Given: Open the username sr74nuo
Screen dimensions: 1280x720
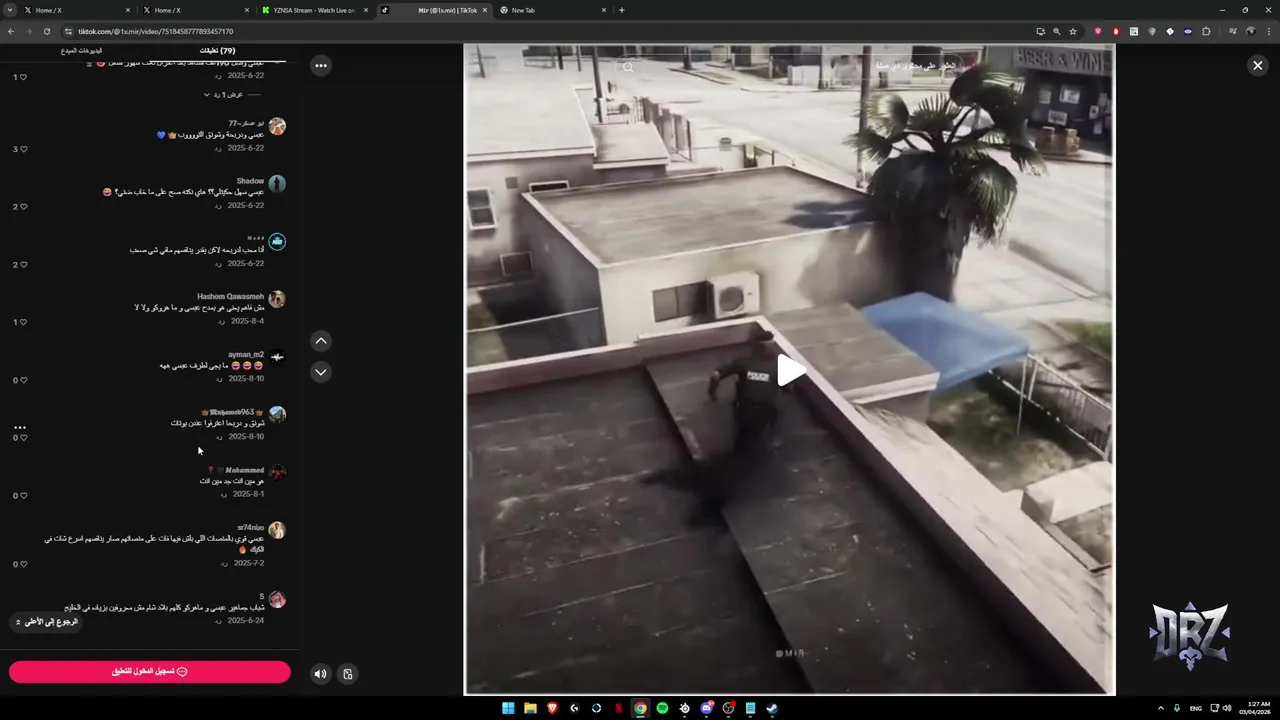Looking at the screenshot, I should 251,527.
